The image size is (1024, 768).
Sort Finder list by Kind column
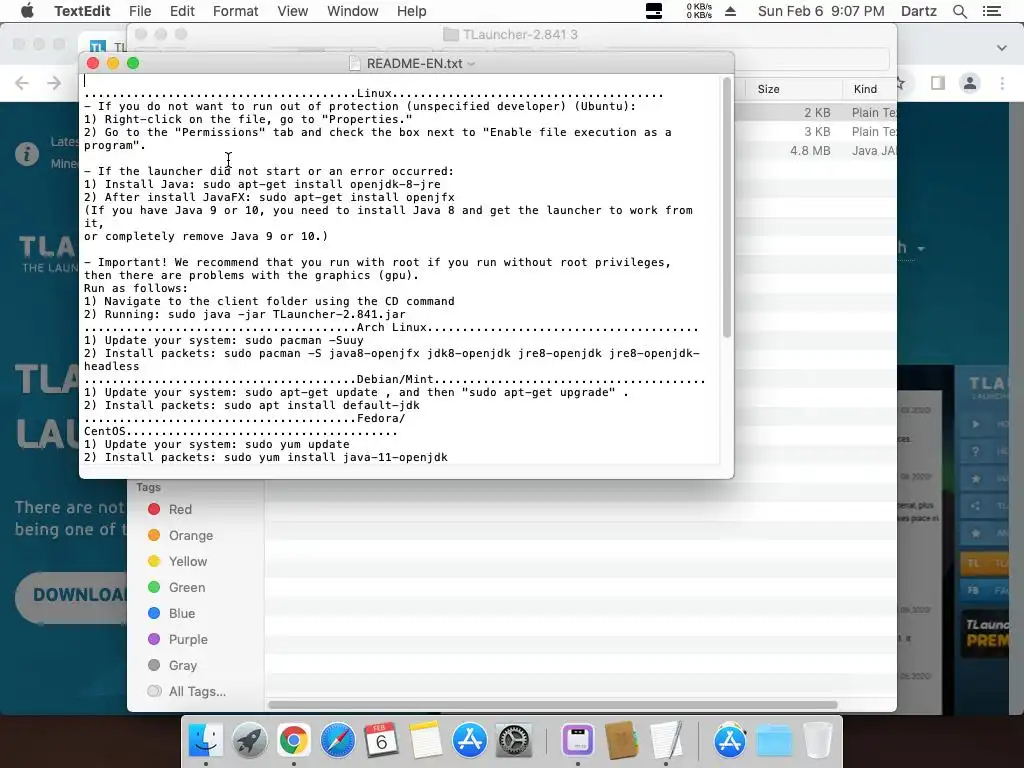(x=865, y=89)
